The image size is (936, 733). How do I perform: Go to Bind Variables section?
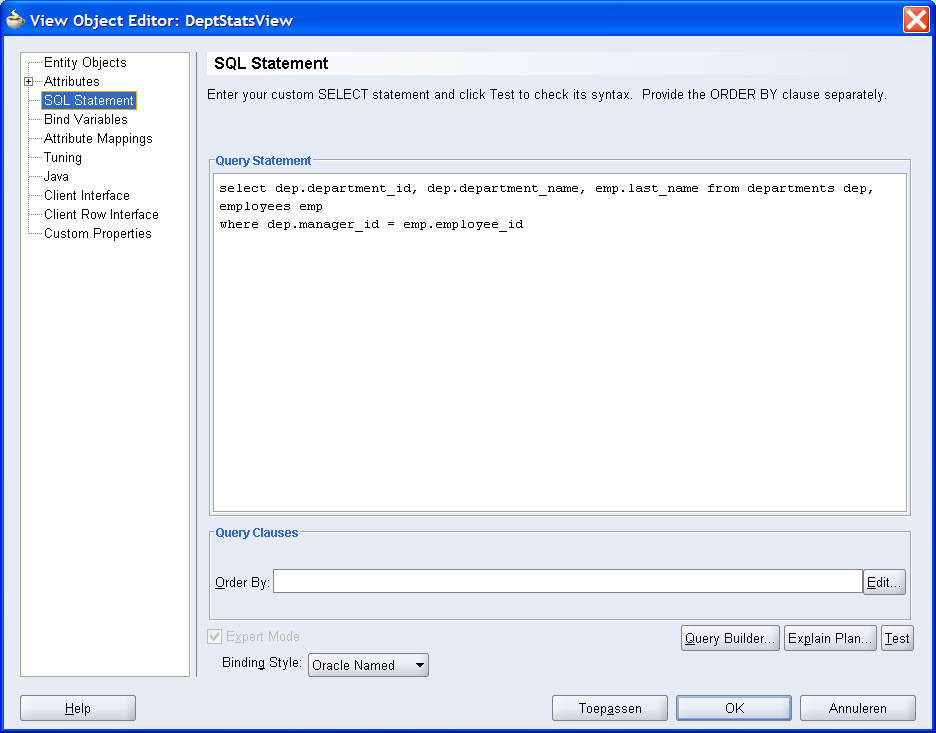(x=85, y=120)
